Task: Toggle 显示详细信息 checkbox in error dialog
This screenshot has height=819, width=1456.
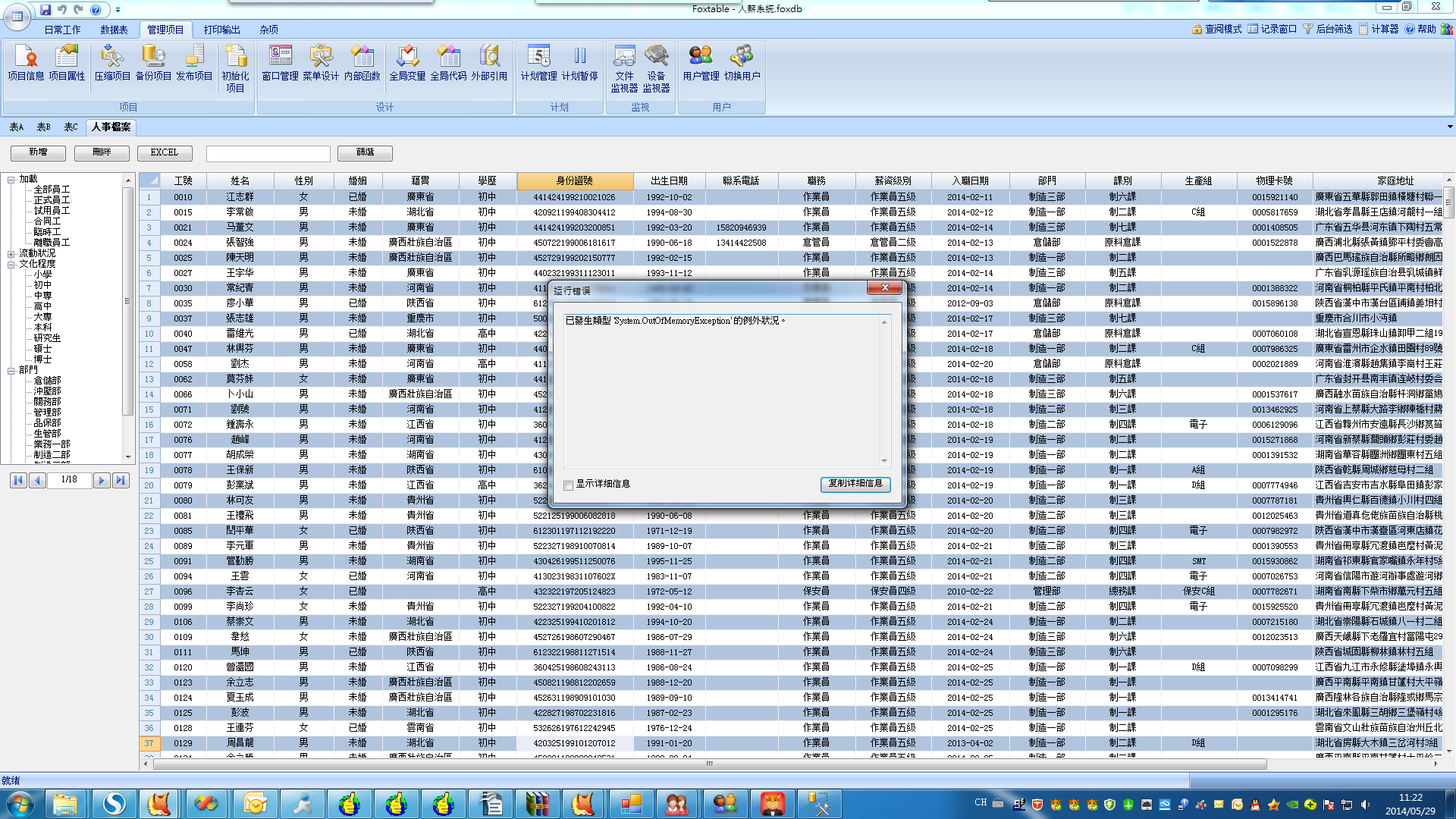Action: tap(568, 485)
